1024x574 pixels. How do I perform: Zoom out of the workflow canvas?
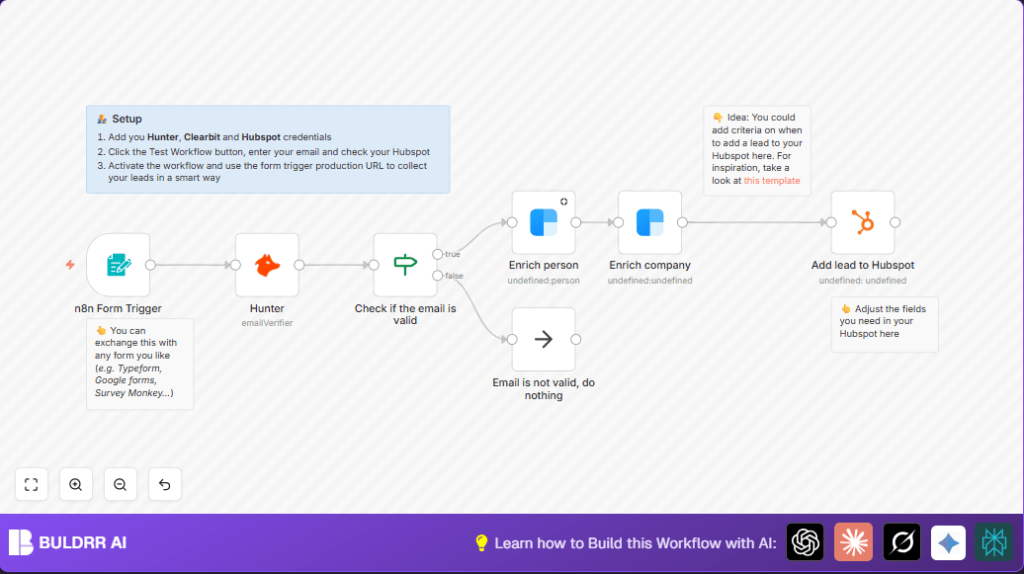click(x=120, y=485)
